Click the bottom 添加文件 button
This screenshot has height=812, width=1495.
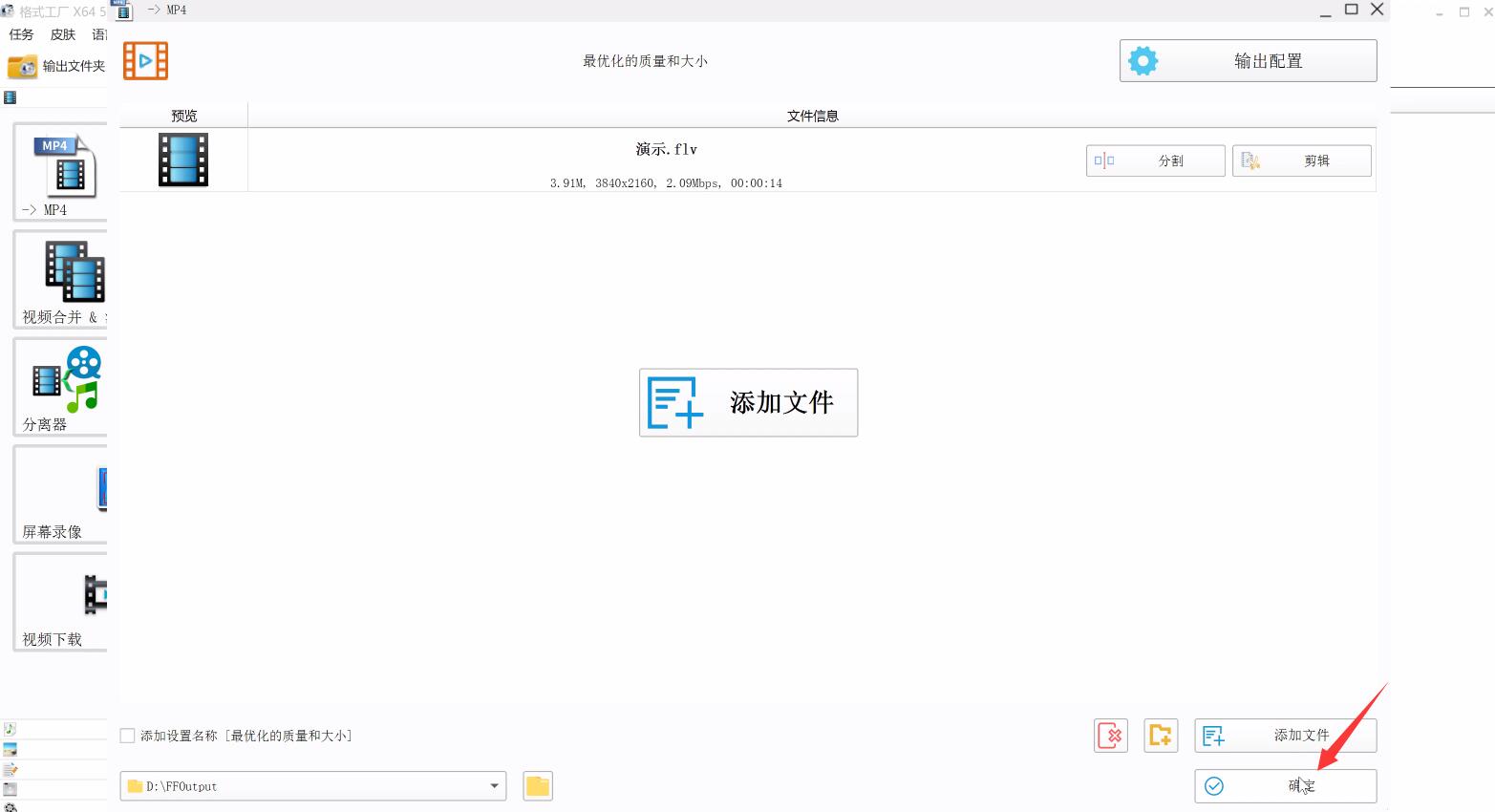[x=1285, y=736]
